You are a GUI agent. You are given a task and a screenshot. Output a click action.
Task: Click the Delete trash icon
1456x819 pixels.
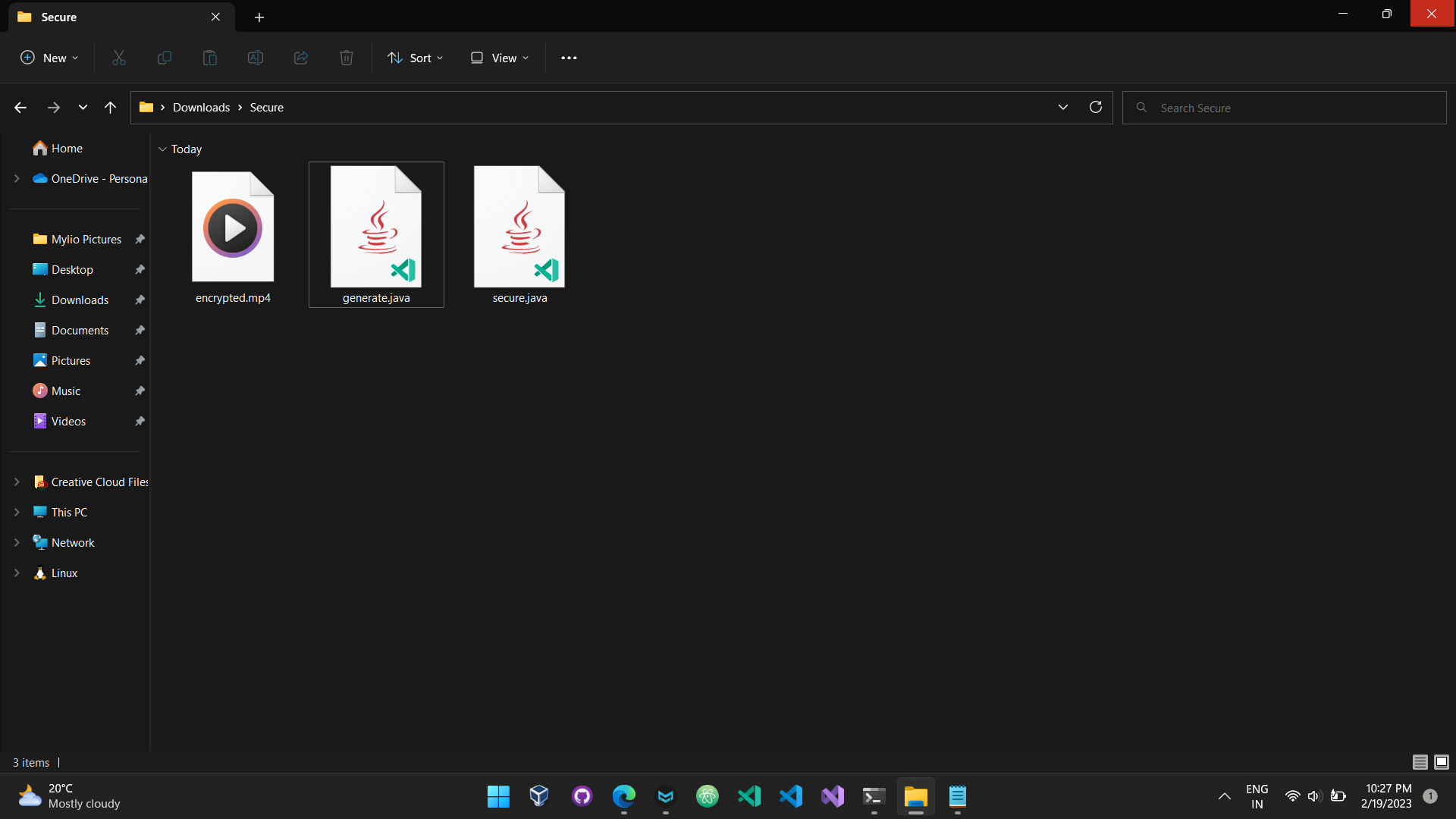click(x=347, y=58)
